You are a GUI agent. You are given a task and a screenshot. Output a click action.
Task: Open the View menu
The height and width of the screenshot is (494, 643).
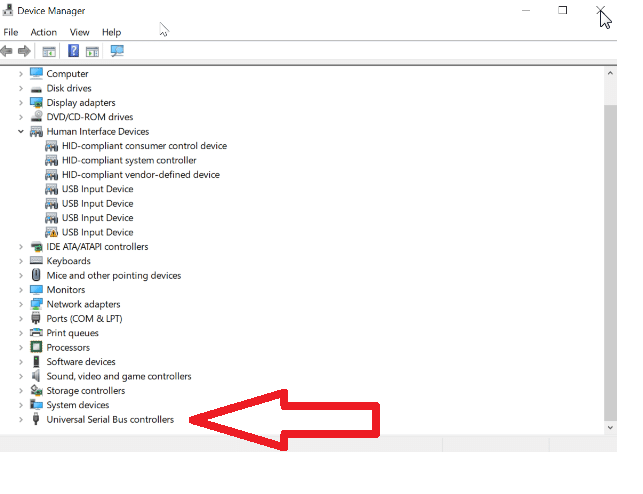79,32
